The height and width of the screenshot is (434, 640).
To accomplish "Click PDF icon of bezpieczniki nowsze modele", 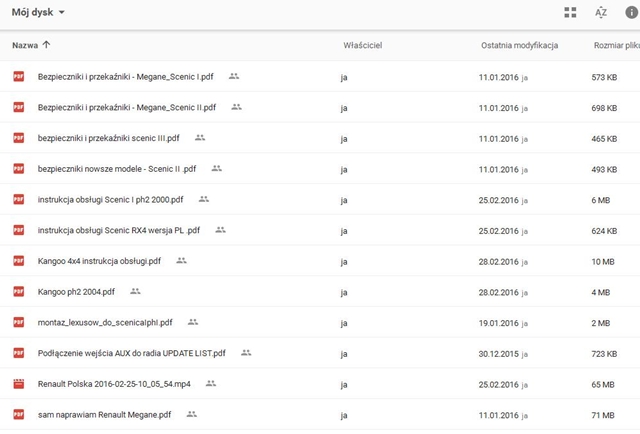I will click(x=19, y=168).
